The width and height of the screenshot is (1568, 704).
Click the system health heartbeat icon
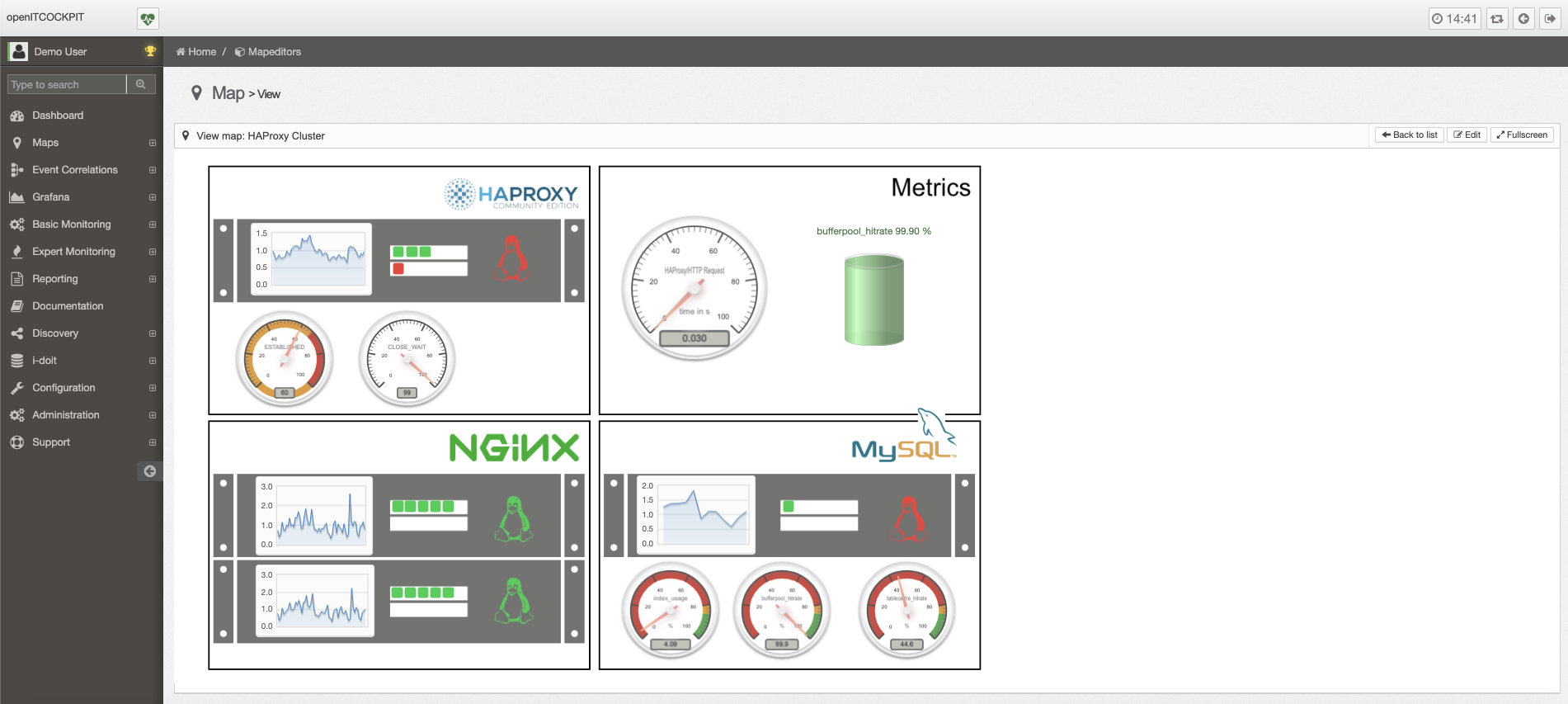[x=148, y=18]
